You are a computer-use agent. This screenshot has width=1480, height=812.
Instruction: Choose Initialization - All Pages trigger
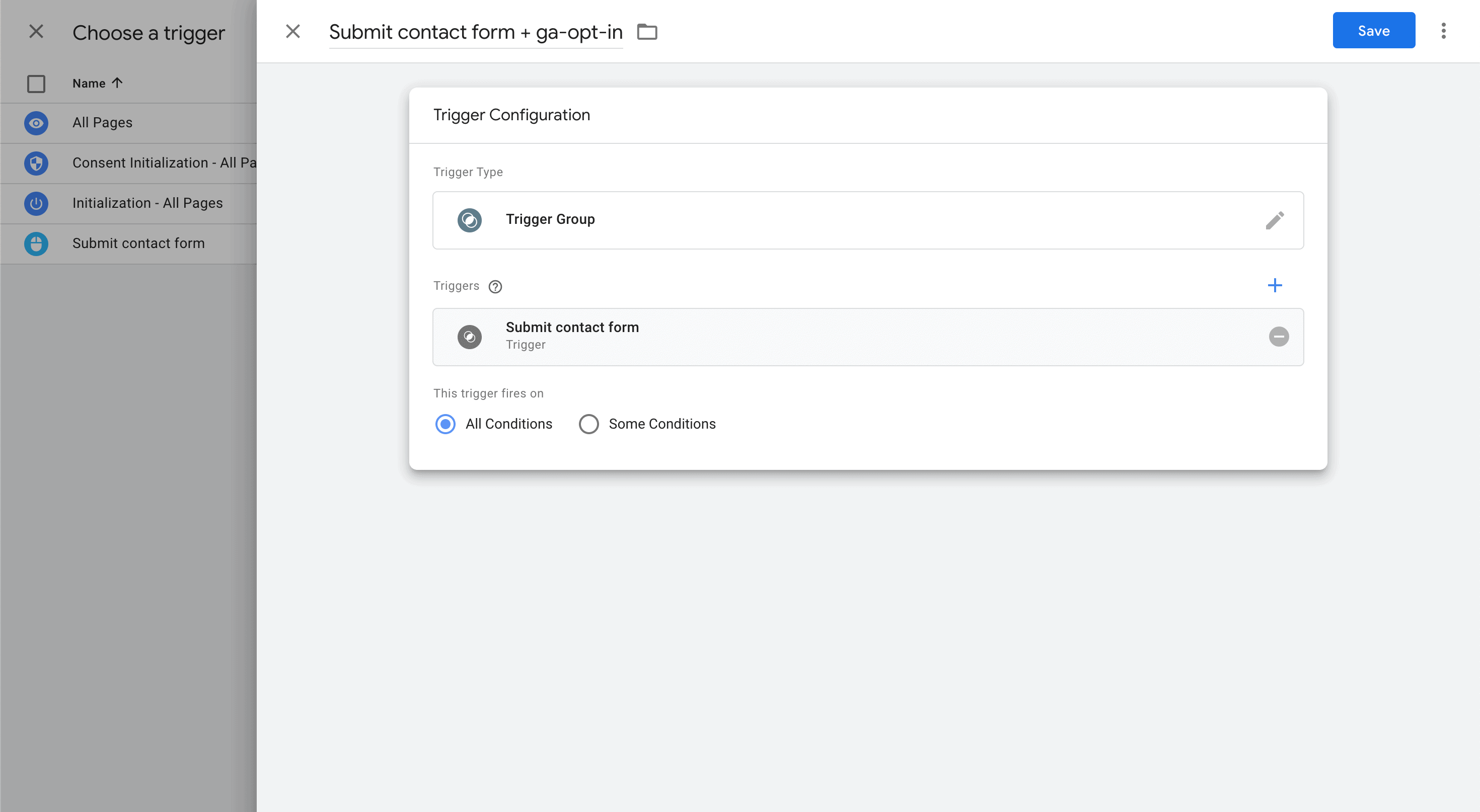[x=147, y=203]
